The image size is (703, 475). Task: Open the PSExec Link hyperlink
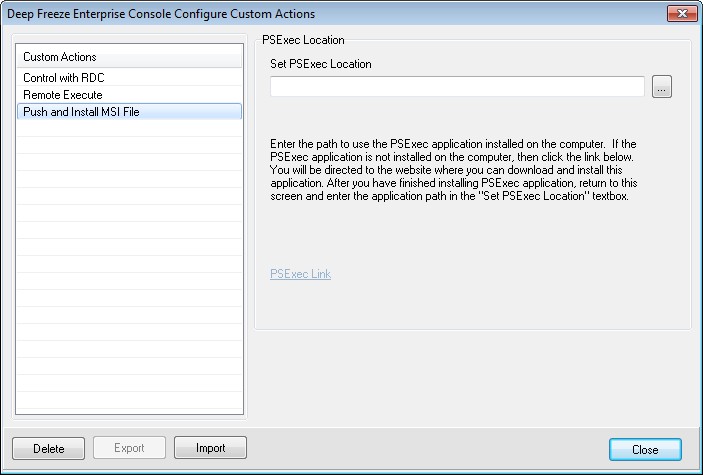[300, 274]
